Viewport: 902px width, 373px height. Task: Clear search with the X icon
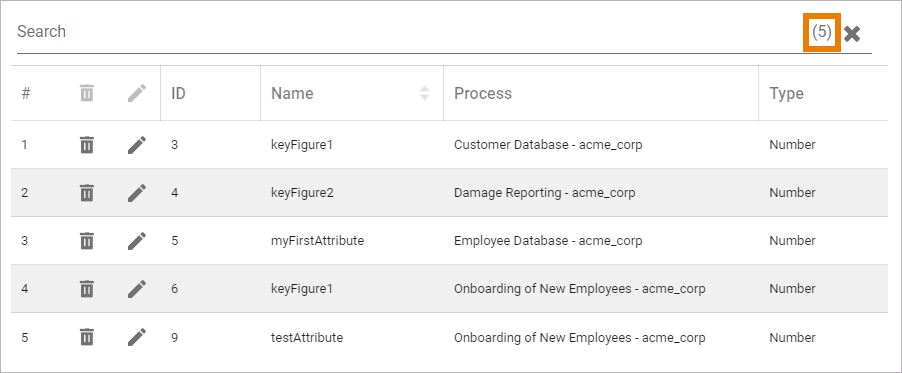(x=852, y=34)
